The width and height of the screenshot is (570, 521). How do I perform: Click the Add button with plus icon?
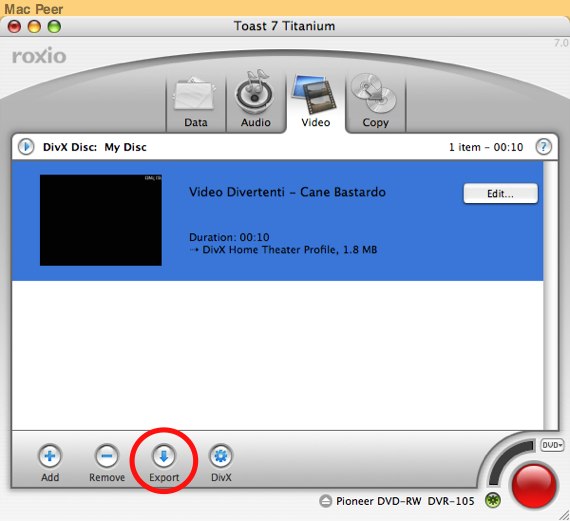tap(50, 456)
